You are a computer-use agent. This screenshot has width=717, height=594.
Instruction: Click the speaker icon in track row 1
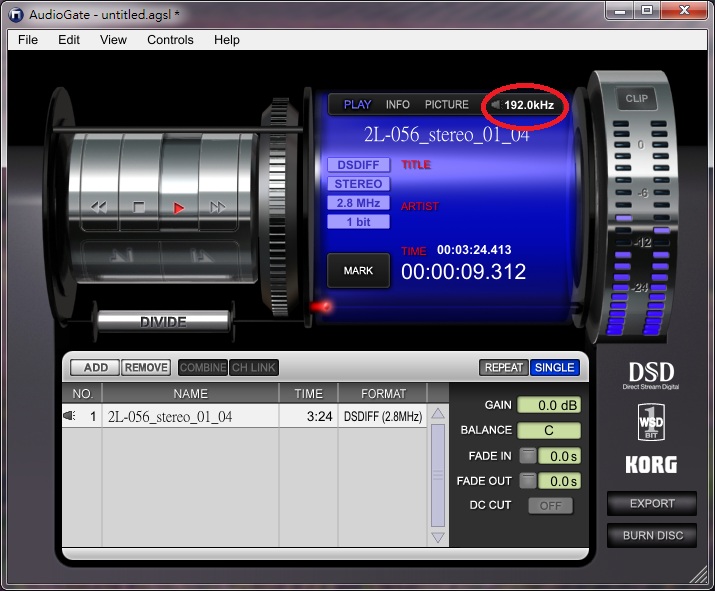click(x=69, y=416)
